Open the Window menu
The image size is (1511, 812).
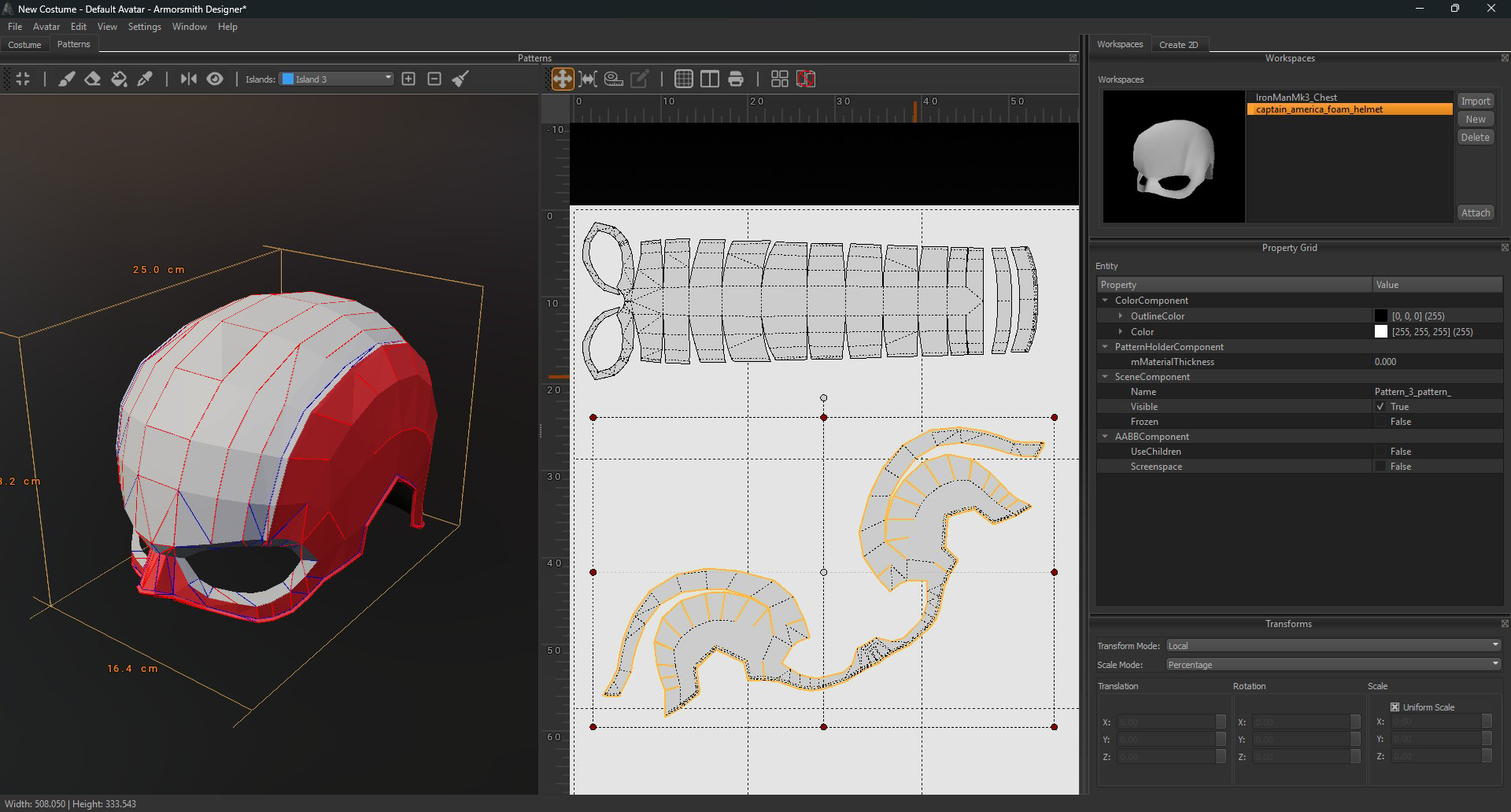(190, 27)
